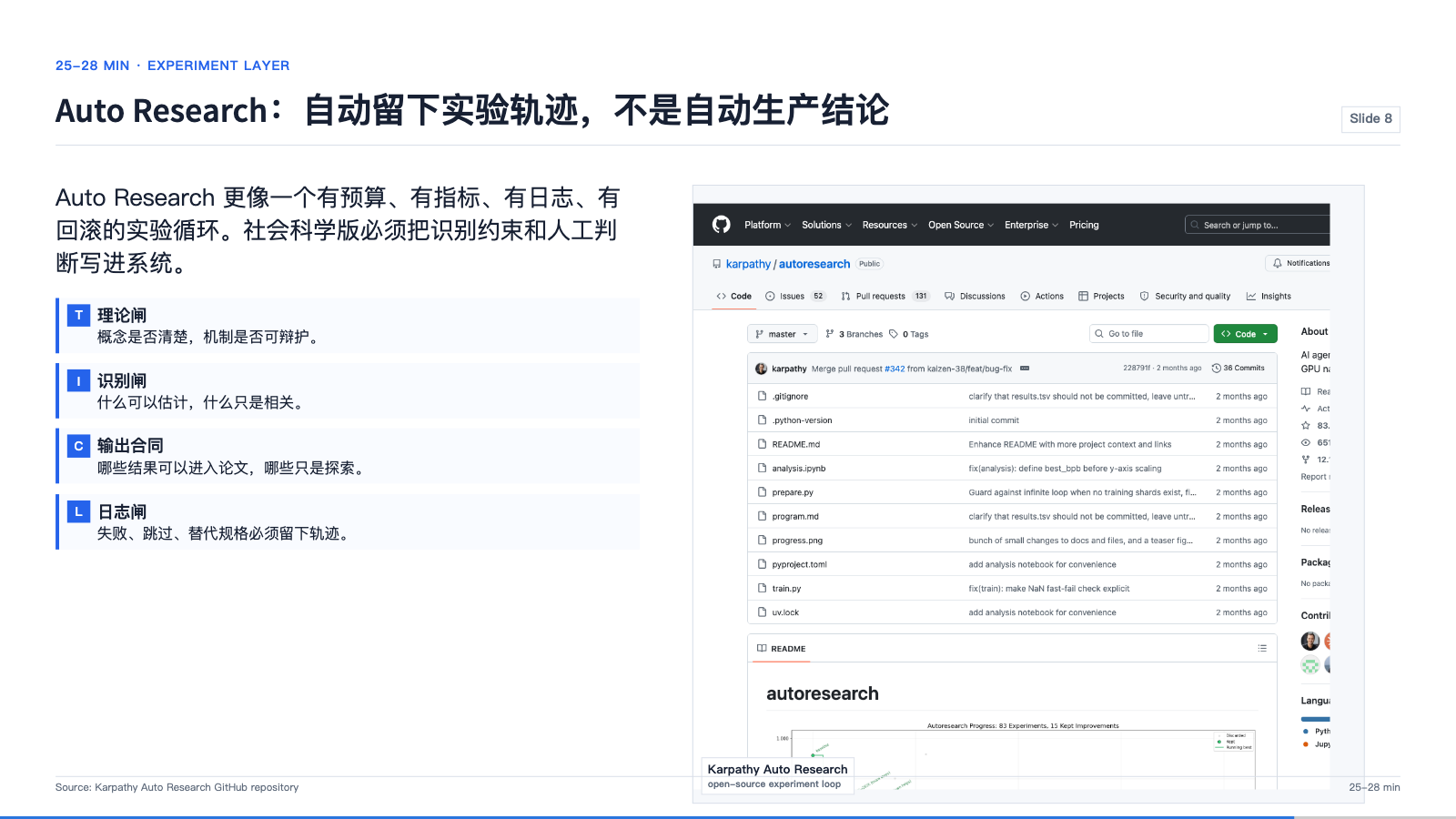Switch to the Pull requests tab
Screen dimensions: 1456x819
click(885, 297)
